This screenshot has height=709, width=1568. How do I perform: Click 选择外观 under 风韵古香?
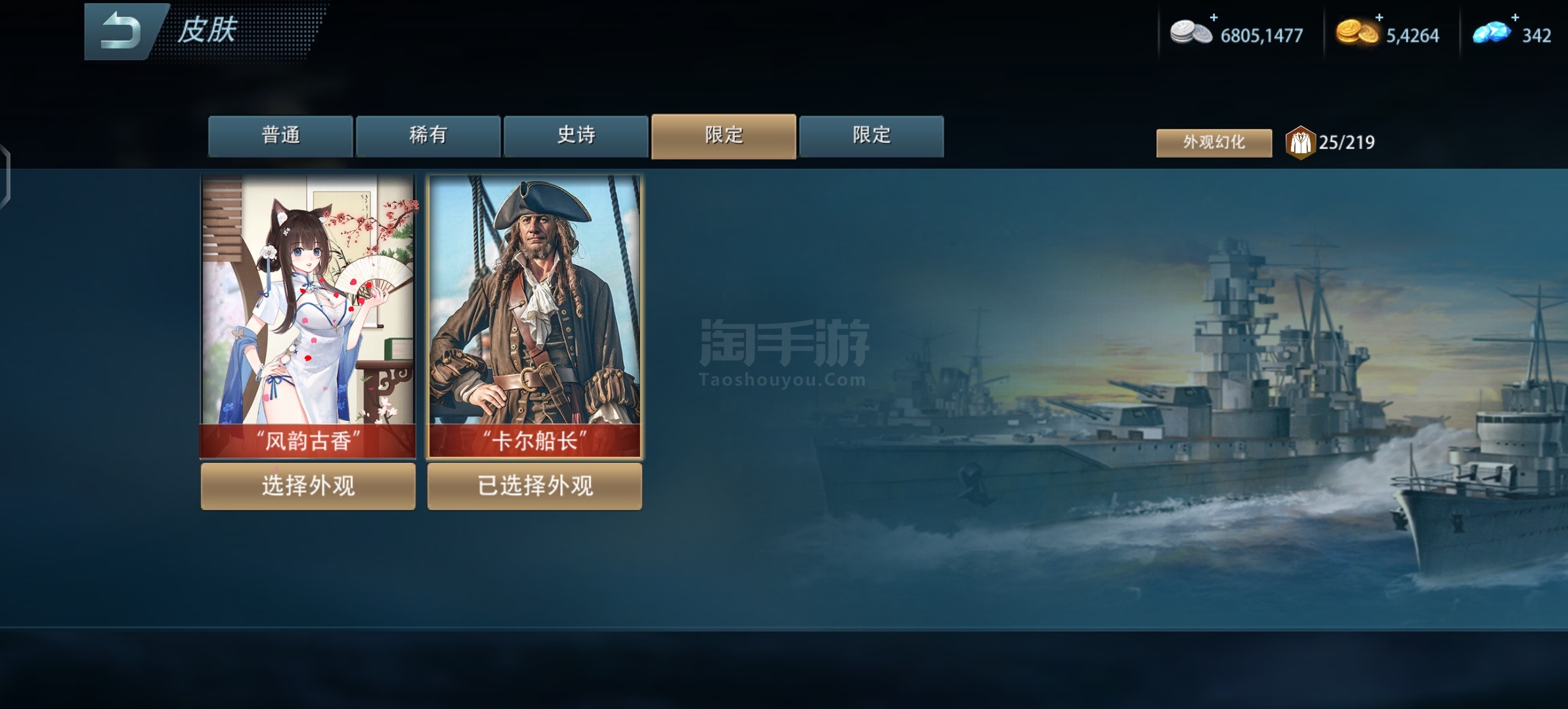[308, 486]
